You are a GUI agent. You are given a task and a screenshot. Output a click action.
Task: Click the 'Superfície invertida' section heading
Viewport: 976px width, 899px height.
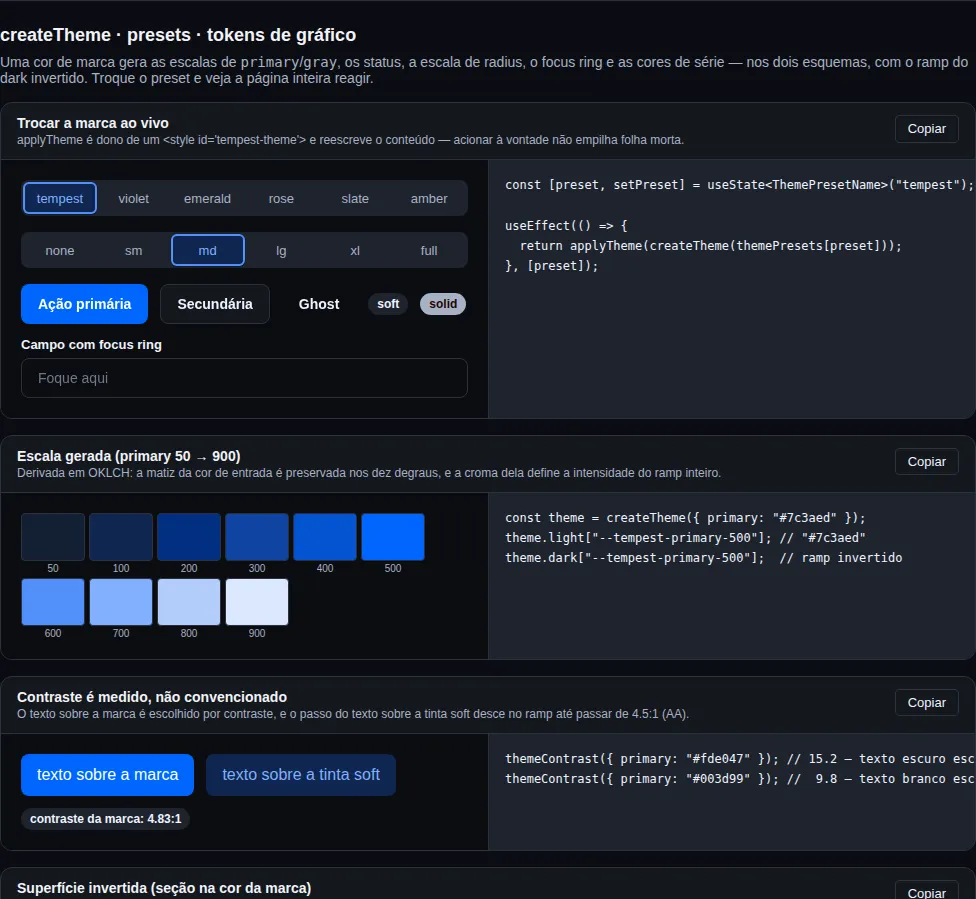164,888
